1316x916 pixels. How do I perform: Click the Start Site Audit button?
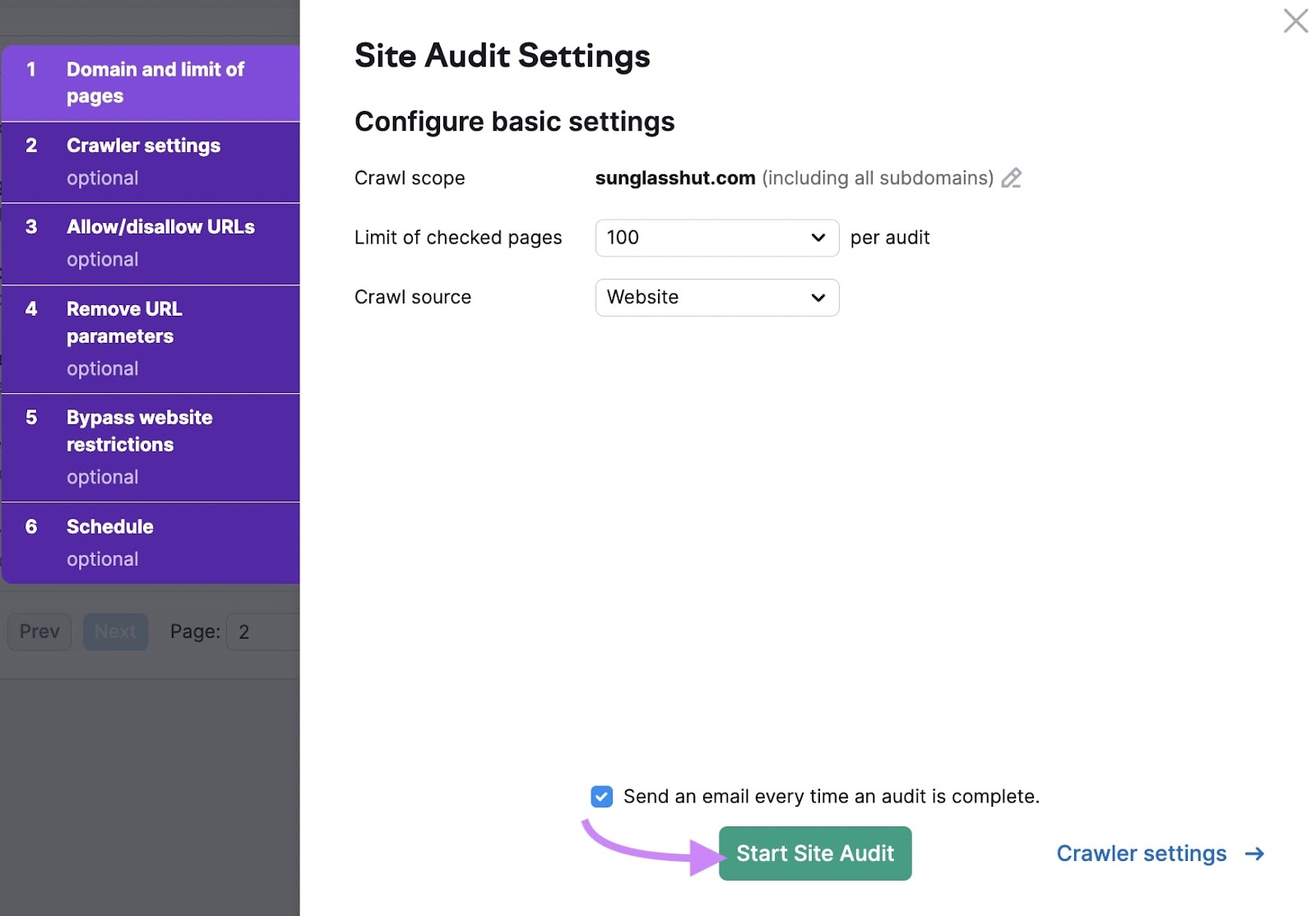[815, 854]
